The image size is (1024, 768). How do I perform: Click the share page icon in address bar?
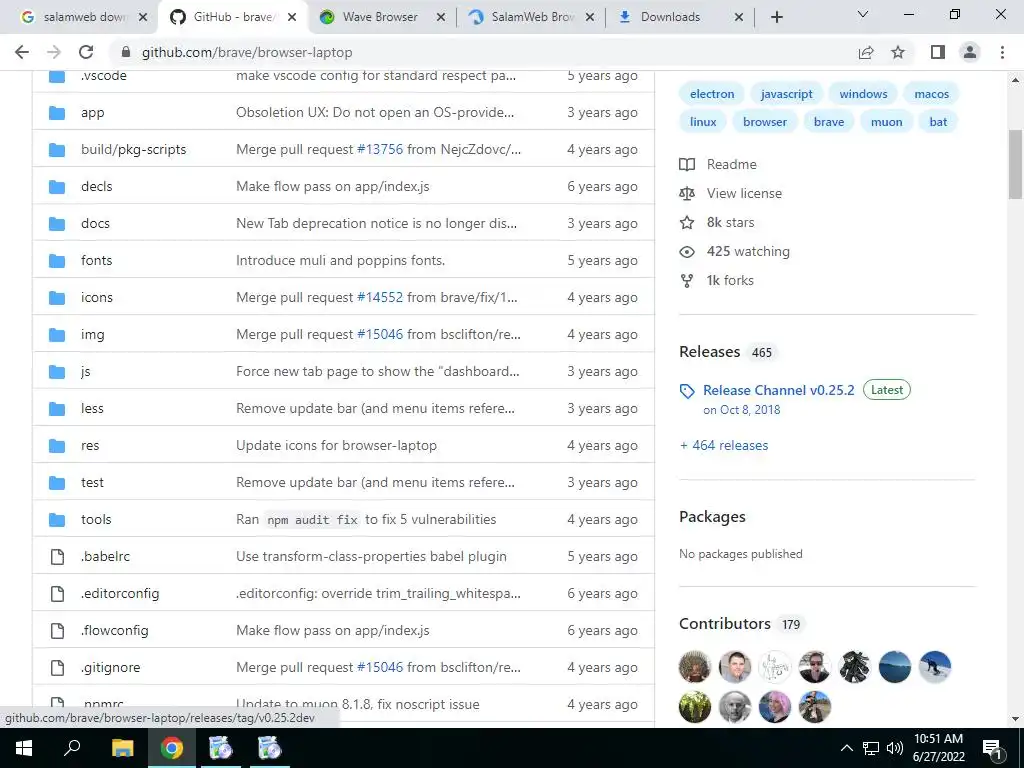coord(866,52)
